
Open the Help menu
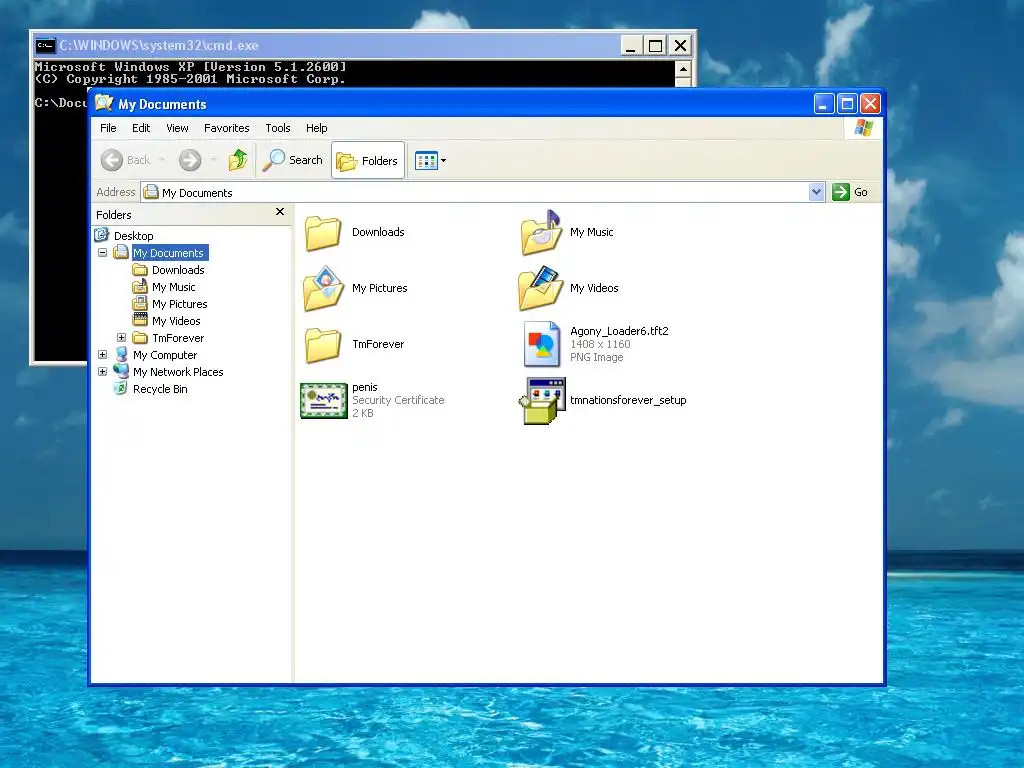click(317, 128)
